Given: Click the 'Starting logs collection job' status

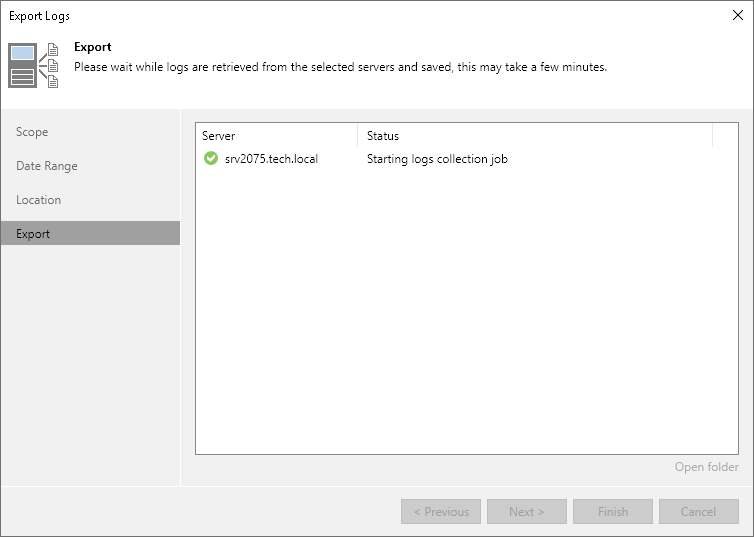Looking at the screenshot, I should [437, 159].
